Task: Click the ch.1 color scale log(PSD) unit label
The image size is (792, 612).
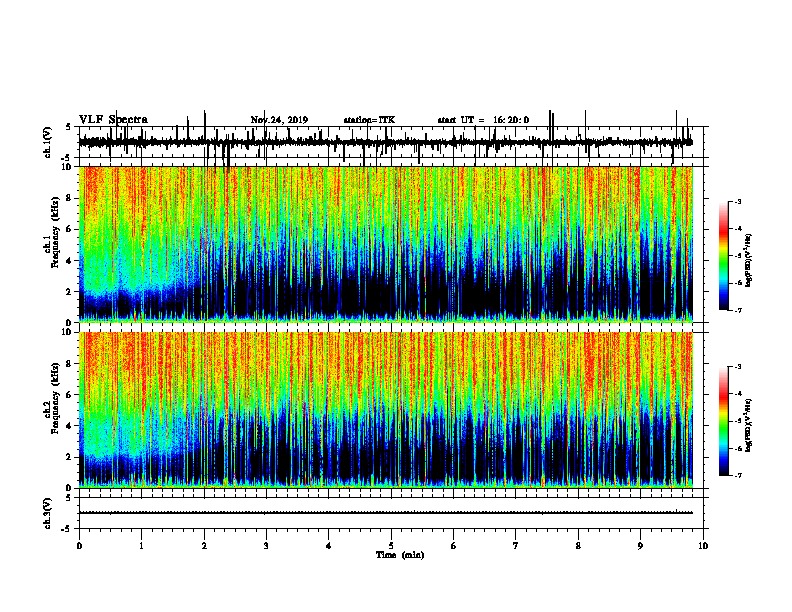Action: pyautogui.click(x=748, y=260)
